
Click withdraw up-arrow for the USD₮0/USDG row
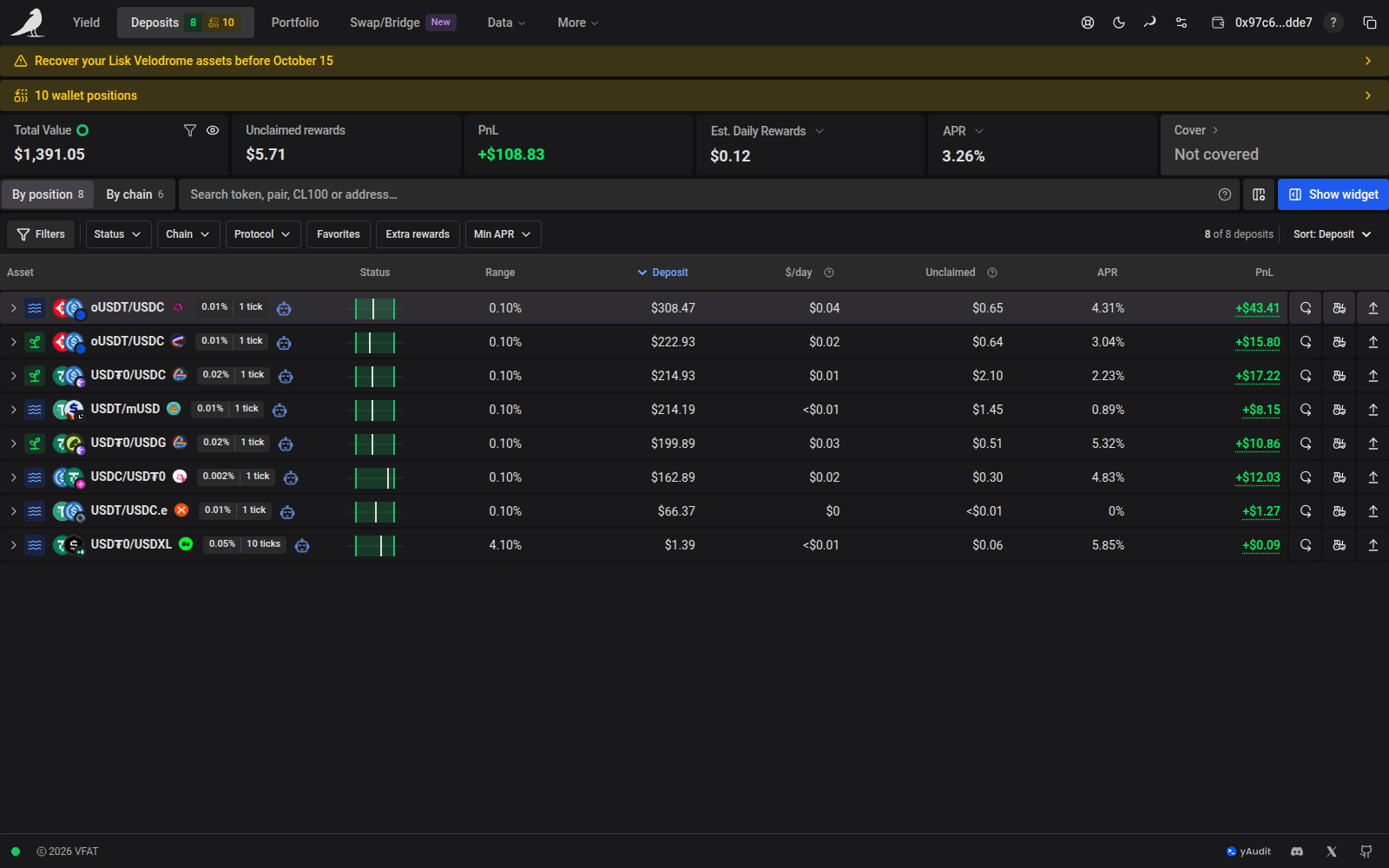[1373, 444]
